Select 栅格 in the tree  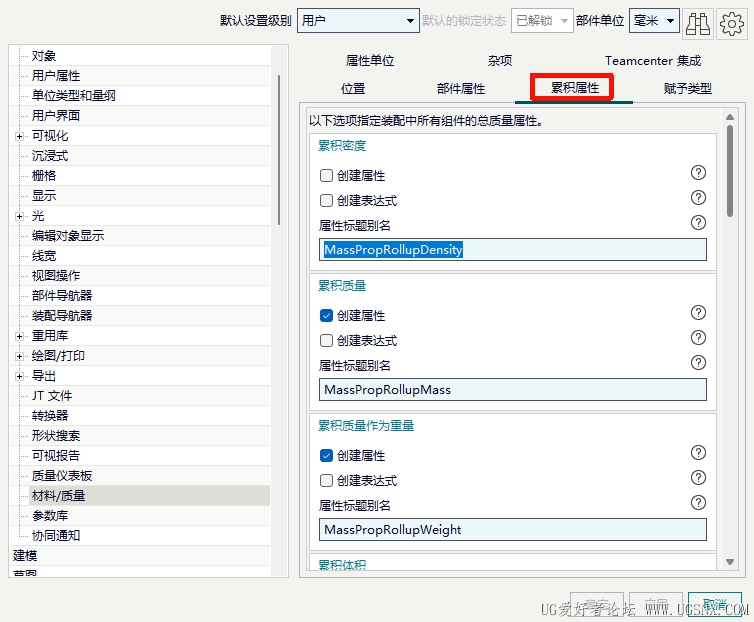[44, 176]
